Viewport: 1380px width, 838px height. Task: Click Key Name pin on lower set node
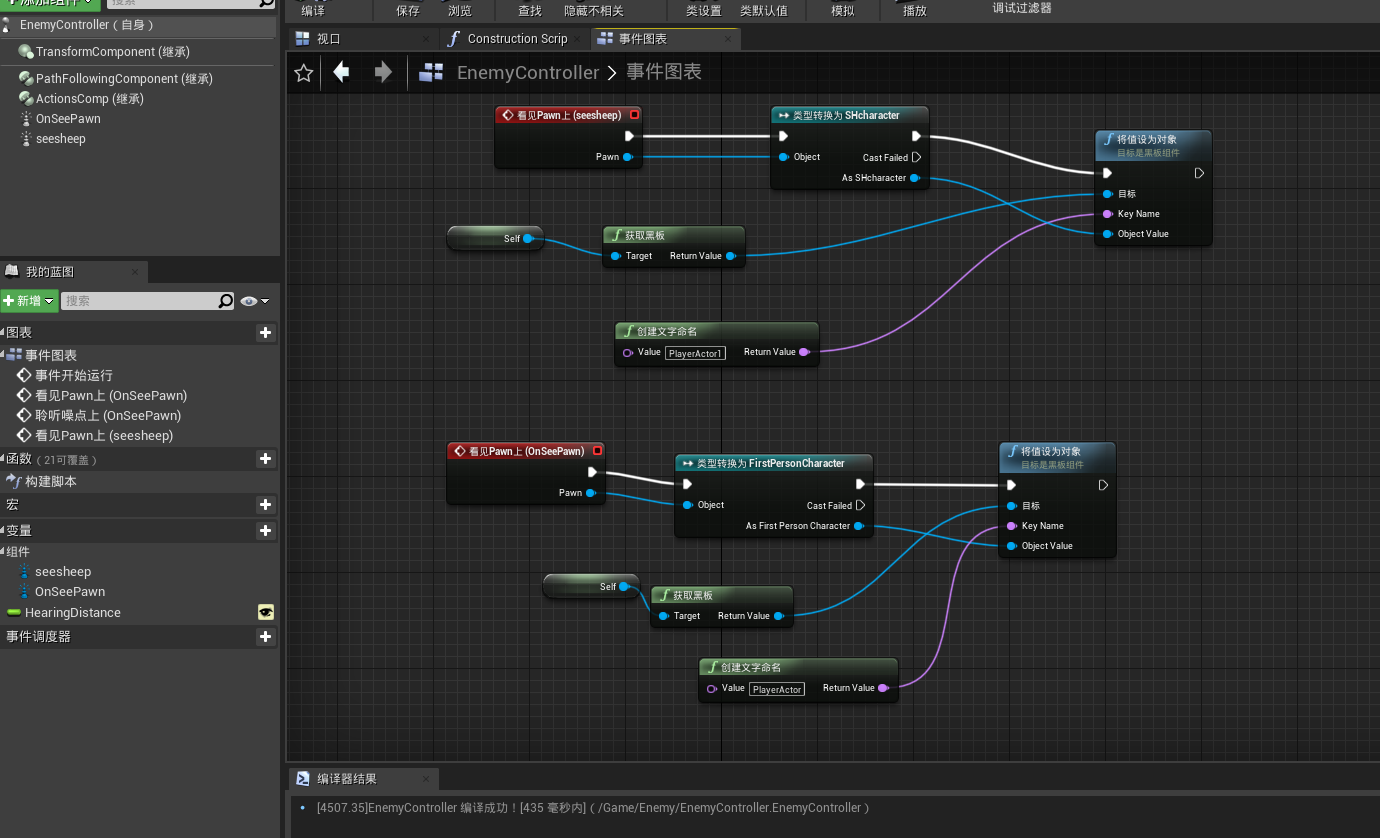(1012, 526)
